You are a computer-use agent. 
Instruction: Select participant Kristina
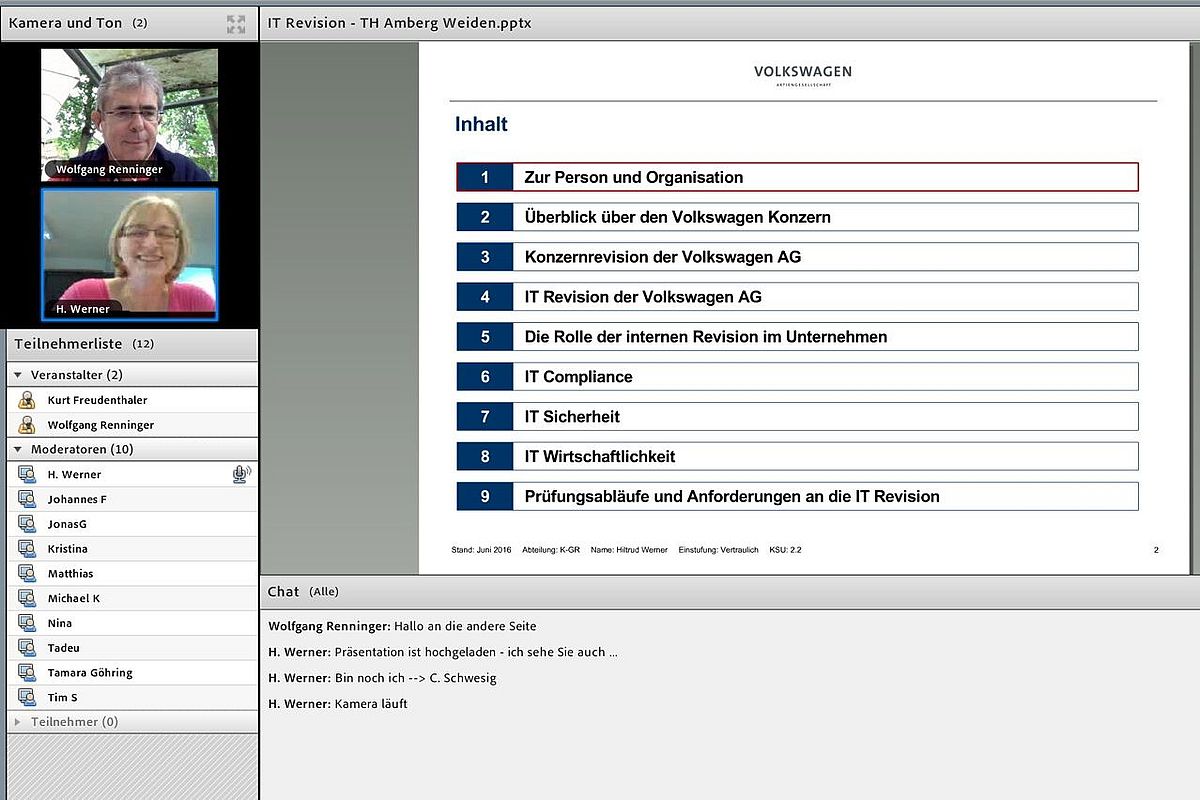pyautogui.click(x=132, y=549)
